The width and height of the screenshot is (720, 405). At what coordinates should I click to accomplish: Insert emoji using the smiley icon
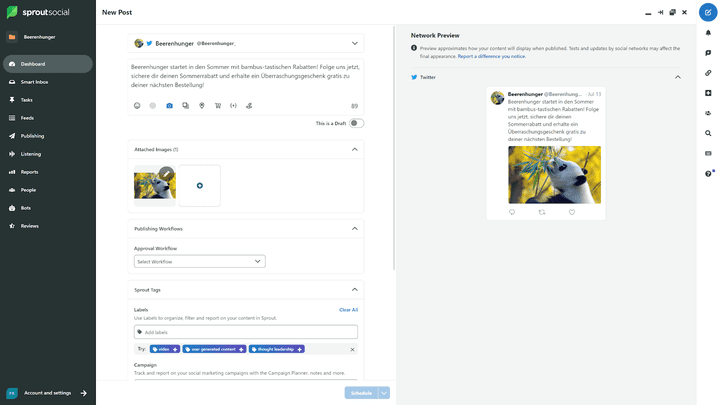click(x=137, y=106)
